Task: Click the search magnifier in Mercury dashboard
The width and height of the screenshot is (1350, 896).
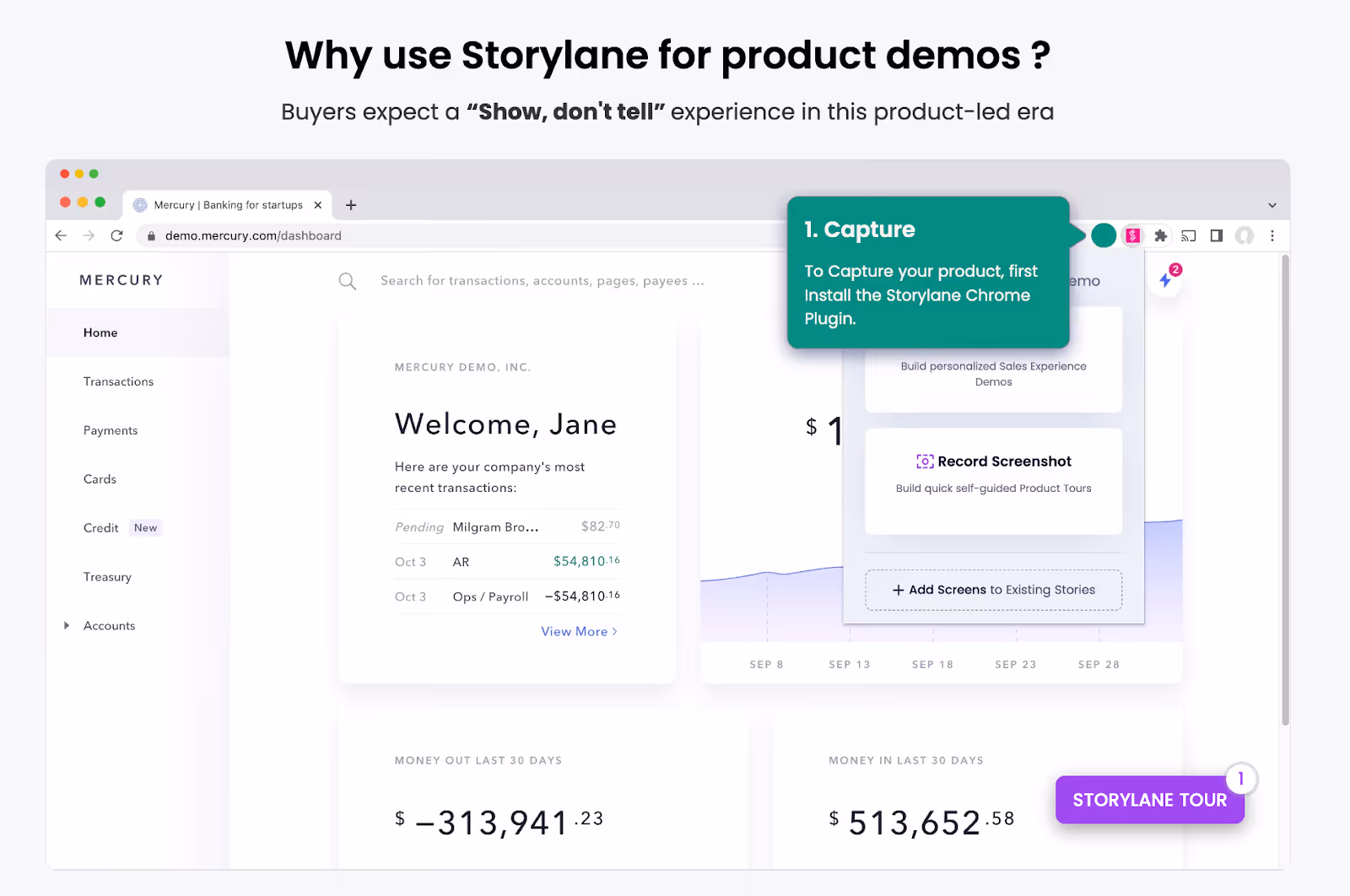Action: tap(347, 280)
